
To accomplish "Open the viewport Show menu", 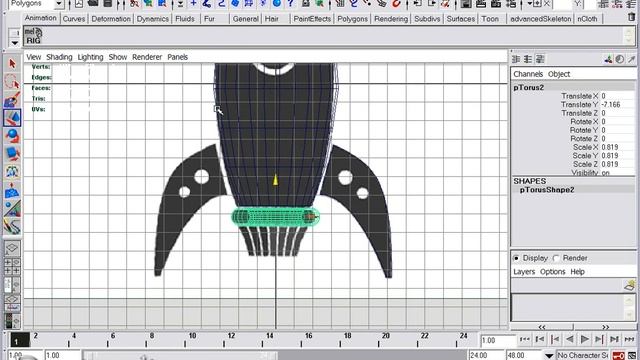I will [x=118, y=57].
